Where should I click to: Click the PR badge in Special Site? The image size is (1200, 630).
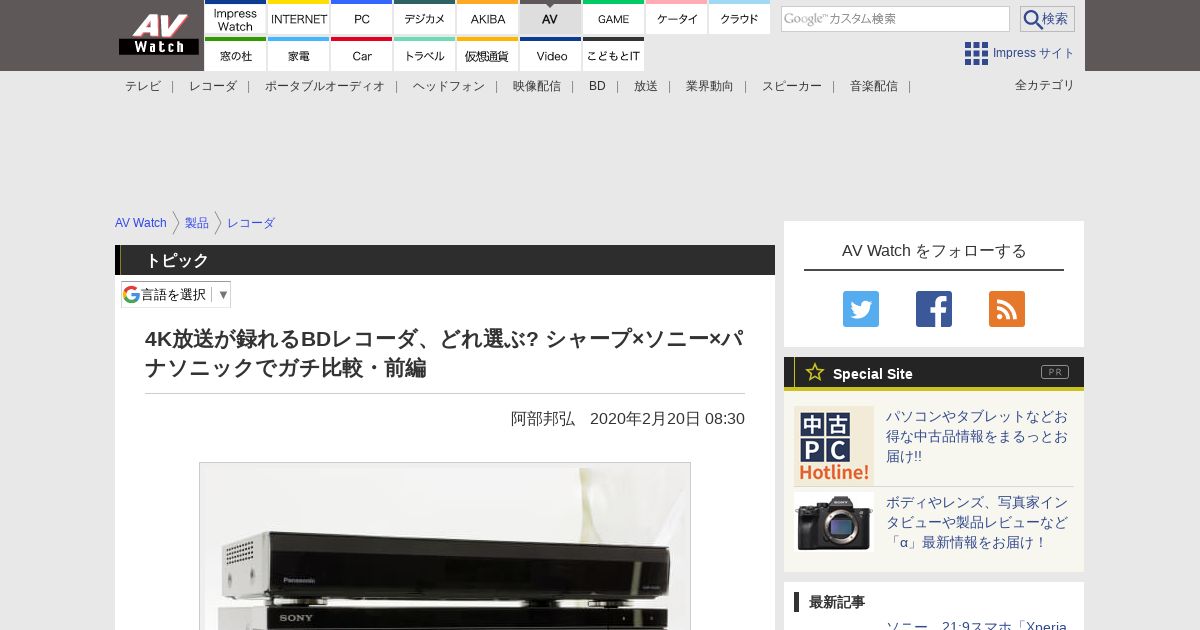click(1055, 372)
